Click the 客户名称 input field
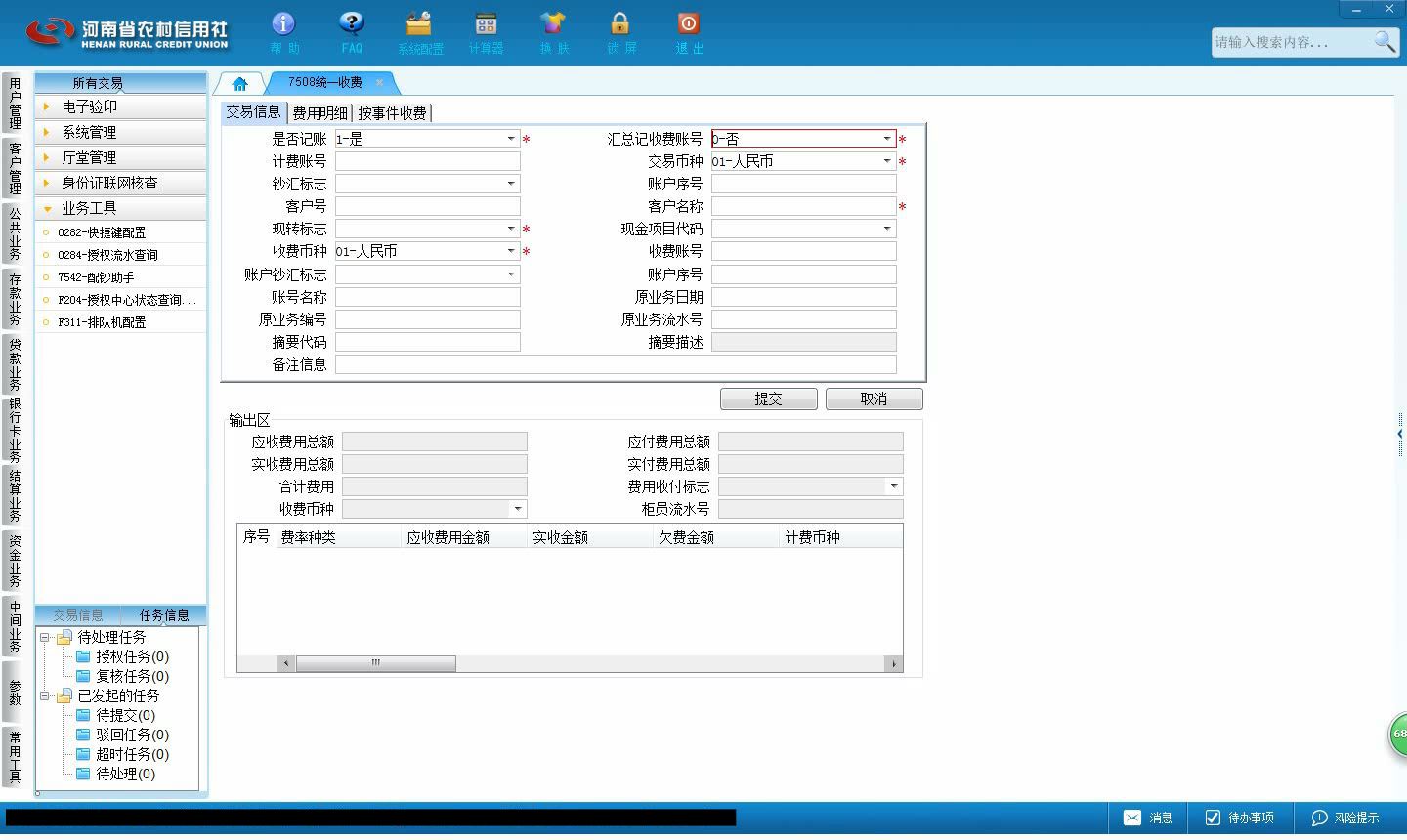The image size is (1407, 840). click(804, 206)
